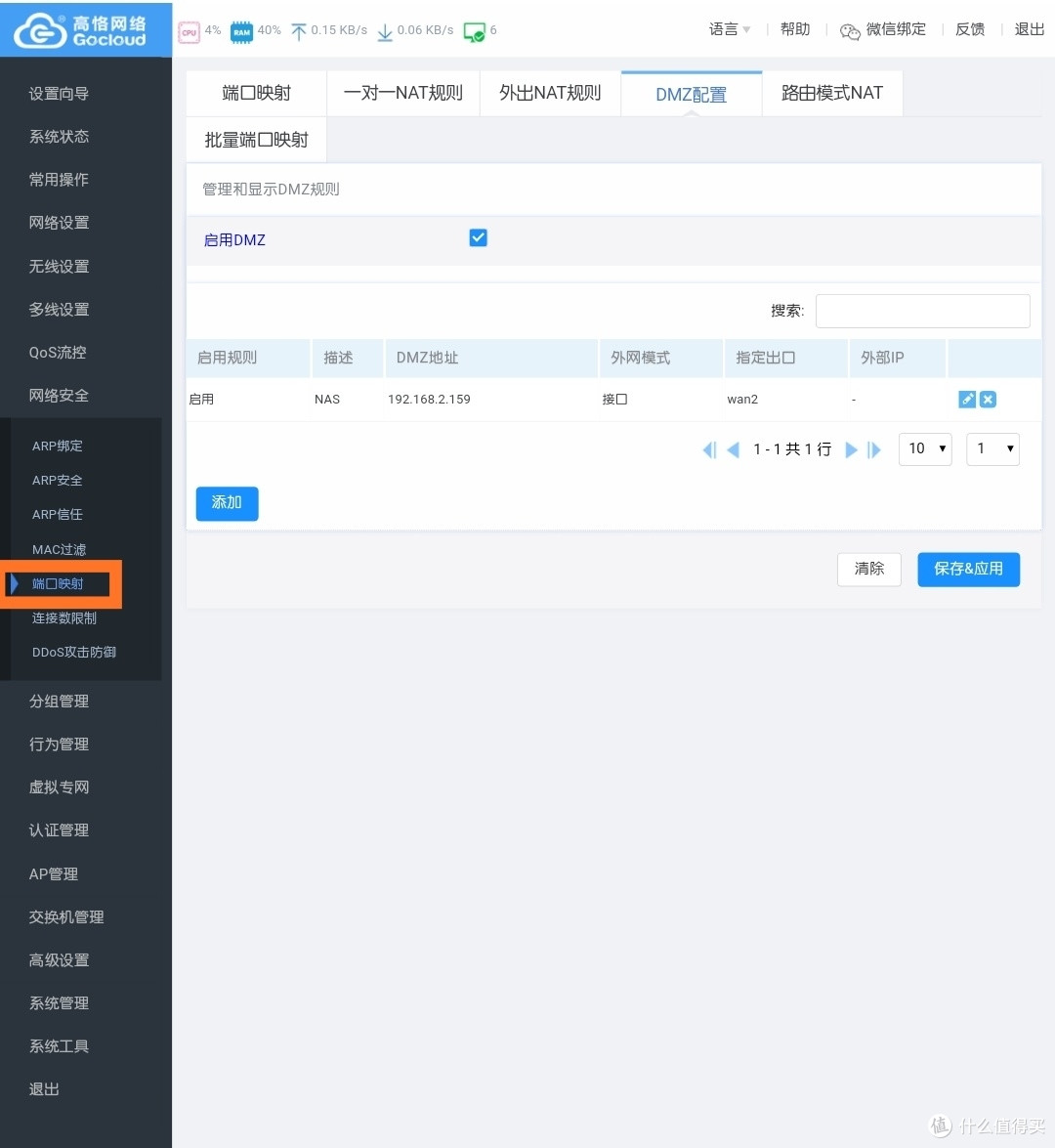Open 虚拟专网 in the sidebar

[x=59, y=787]
